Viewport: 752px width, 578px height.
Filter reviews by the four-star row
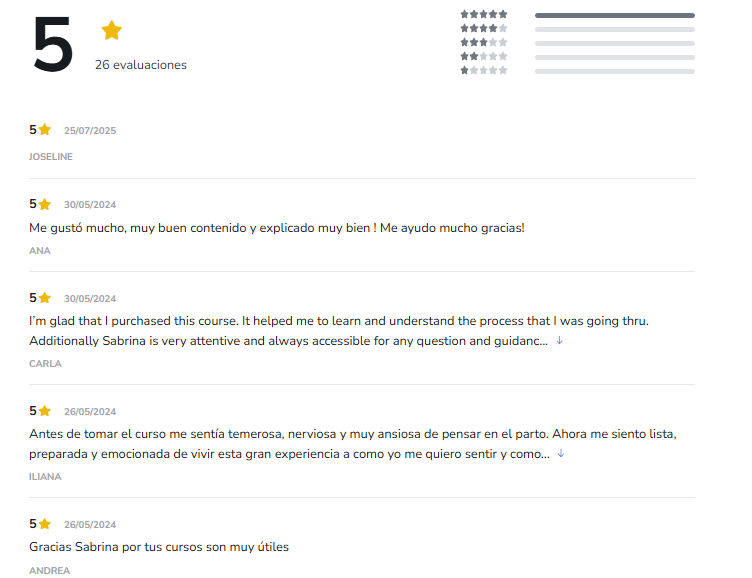click(484, 29)
